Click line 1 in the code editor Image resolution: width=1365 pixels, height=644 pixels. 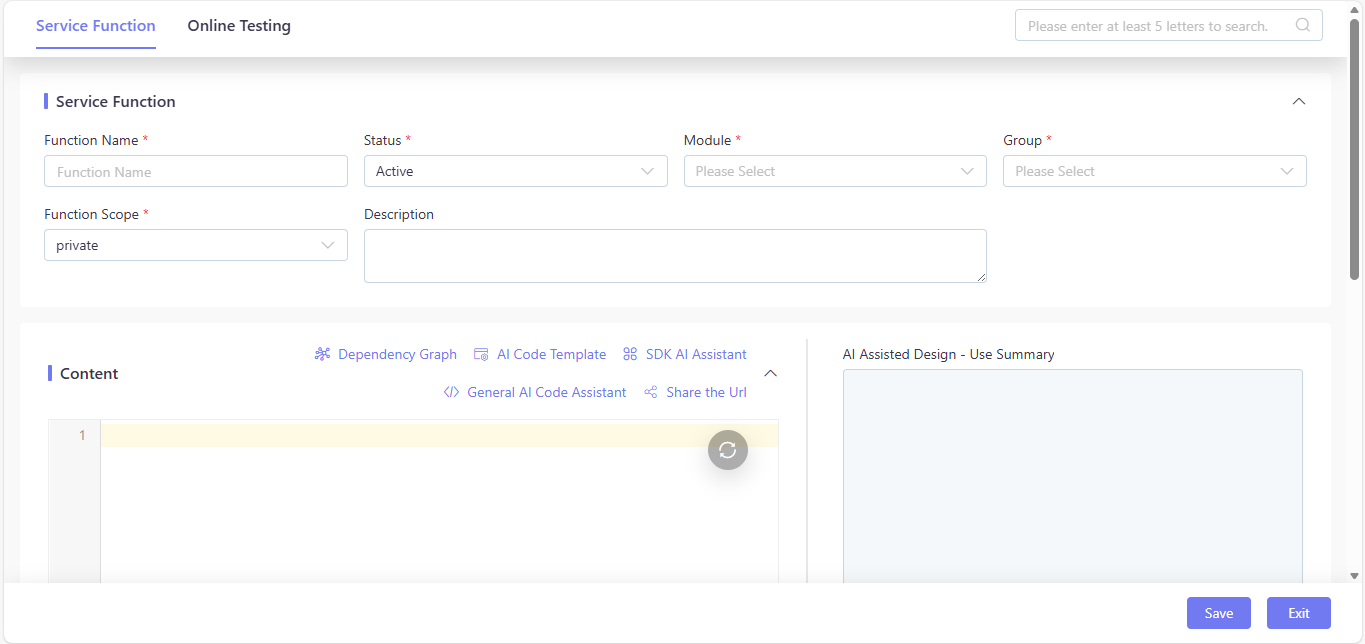click(x=439, y=435)
